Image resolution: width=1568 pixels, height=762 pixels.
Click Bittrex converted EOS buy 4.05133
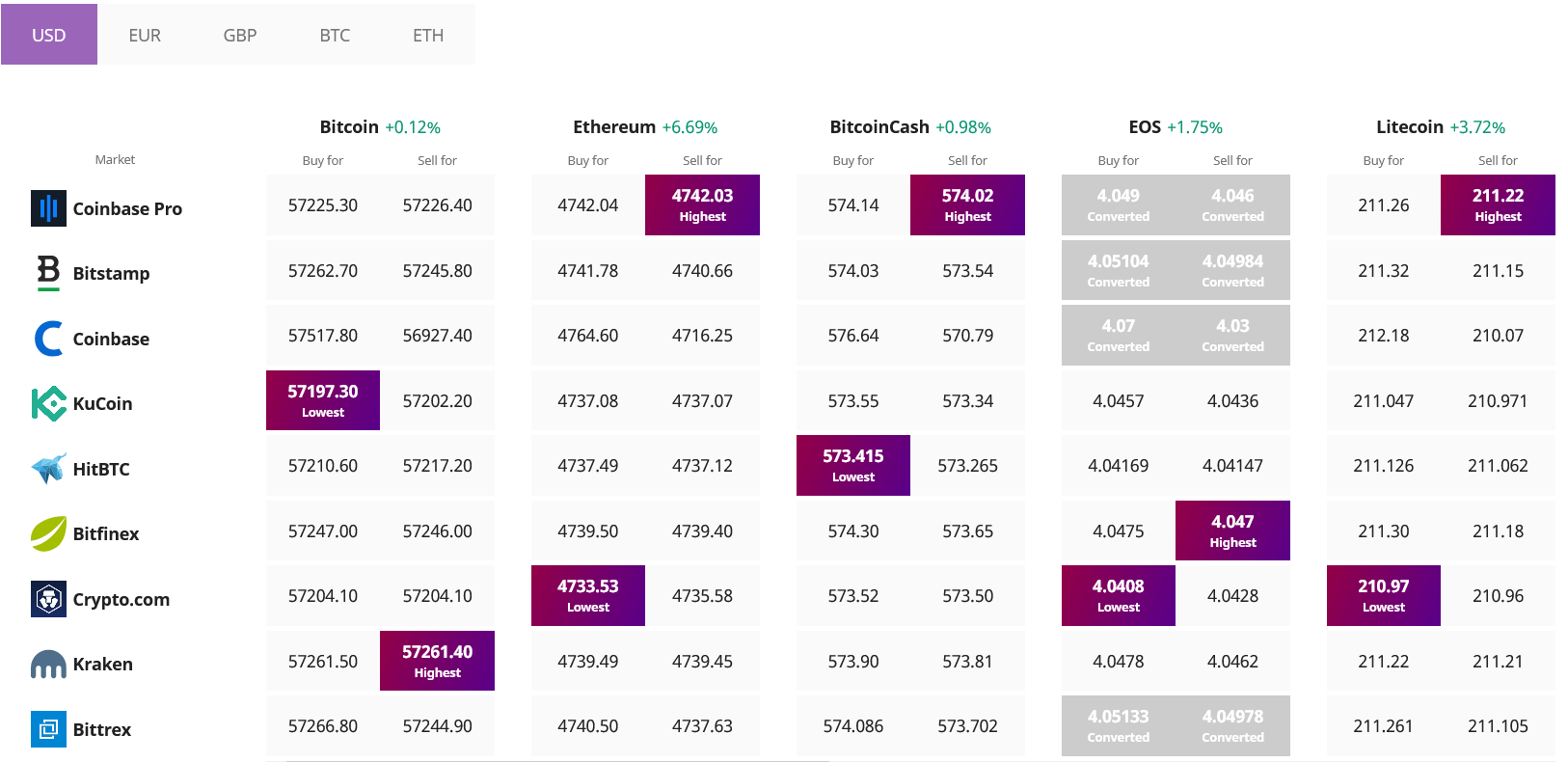1119,725
